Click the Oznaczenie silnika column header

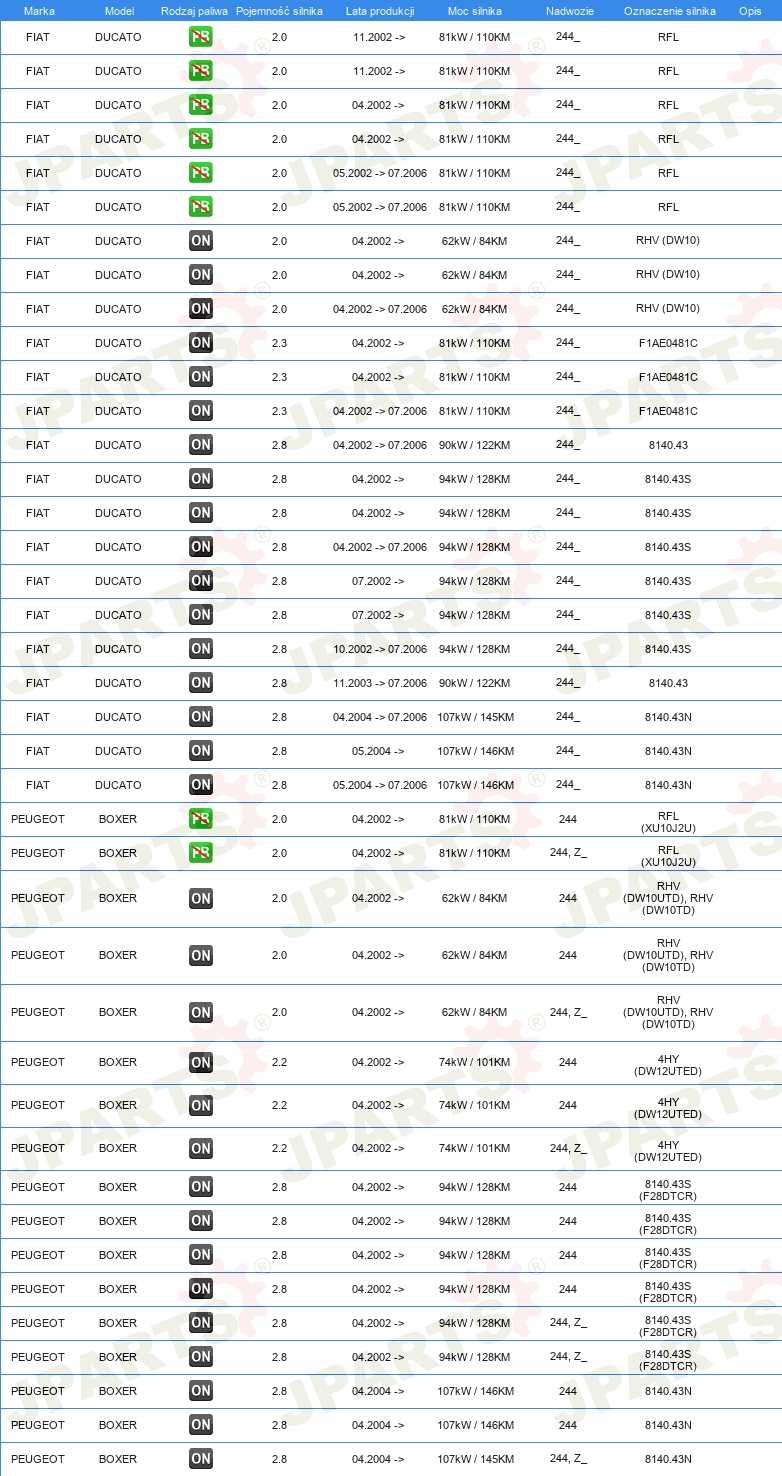pyautogui.click(x=669, y=11)
